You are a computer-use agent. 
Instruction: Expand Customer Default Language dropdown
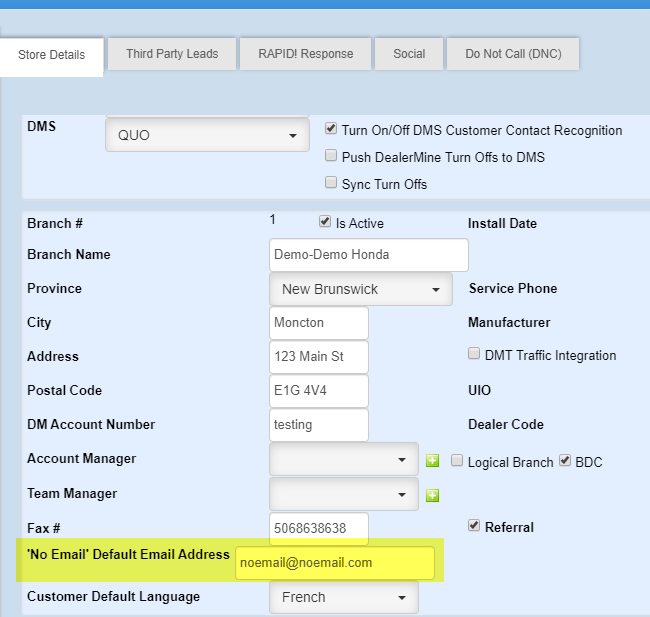344,597
